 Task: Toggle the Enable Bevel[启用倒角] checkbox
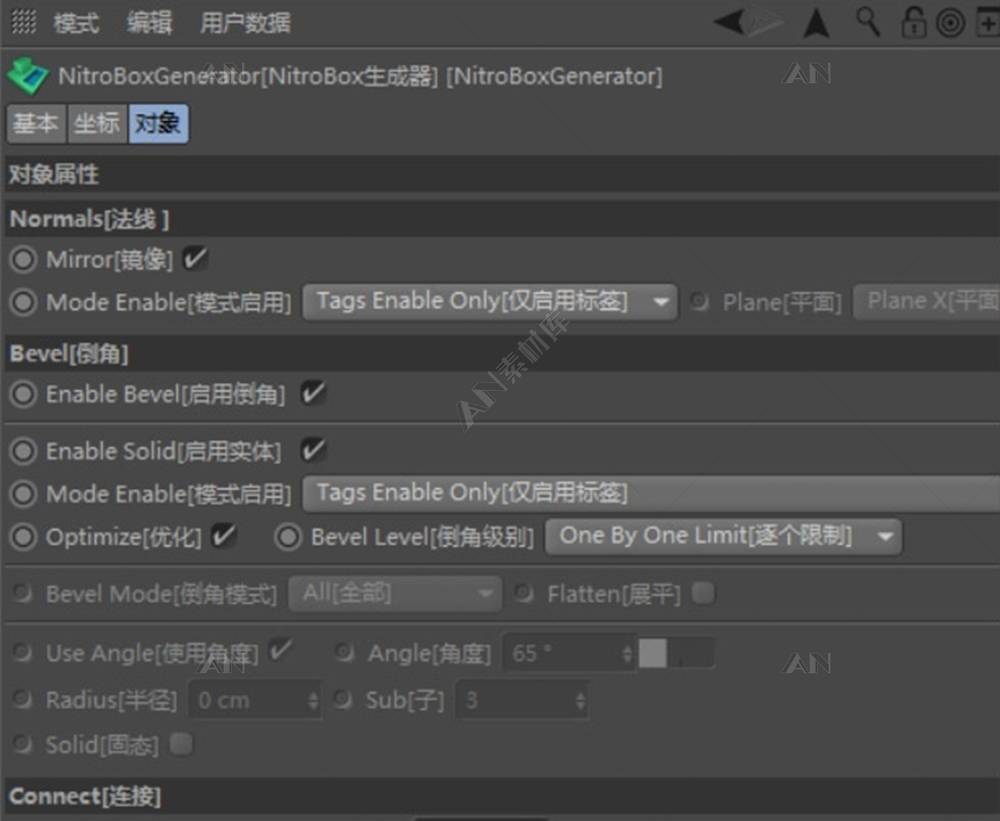point(313,394)
